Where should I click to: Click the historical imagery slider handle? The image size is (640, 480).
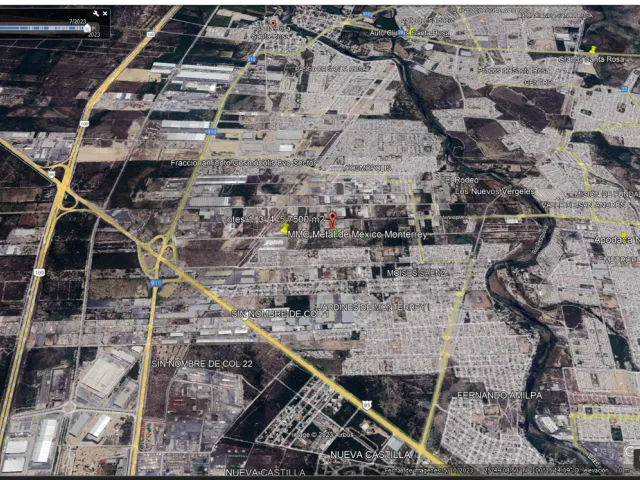click(x=87, y=28)
